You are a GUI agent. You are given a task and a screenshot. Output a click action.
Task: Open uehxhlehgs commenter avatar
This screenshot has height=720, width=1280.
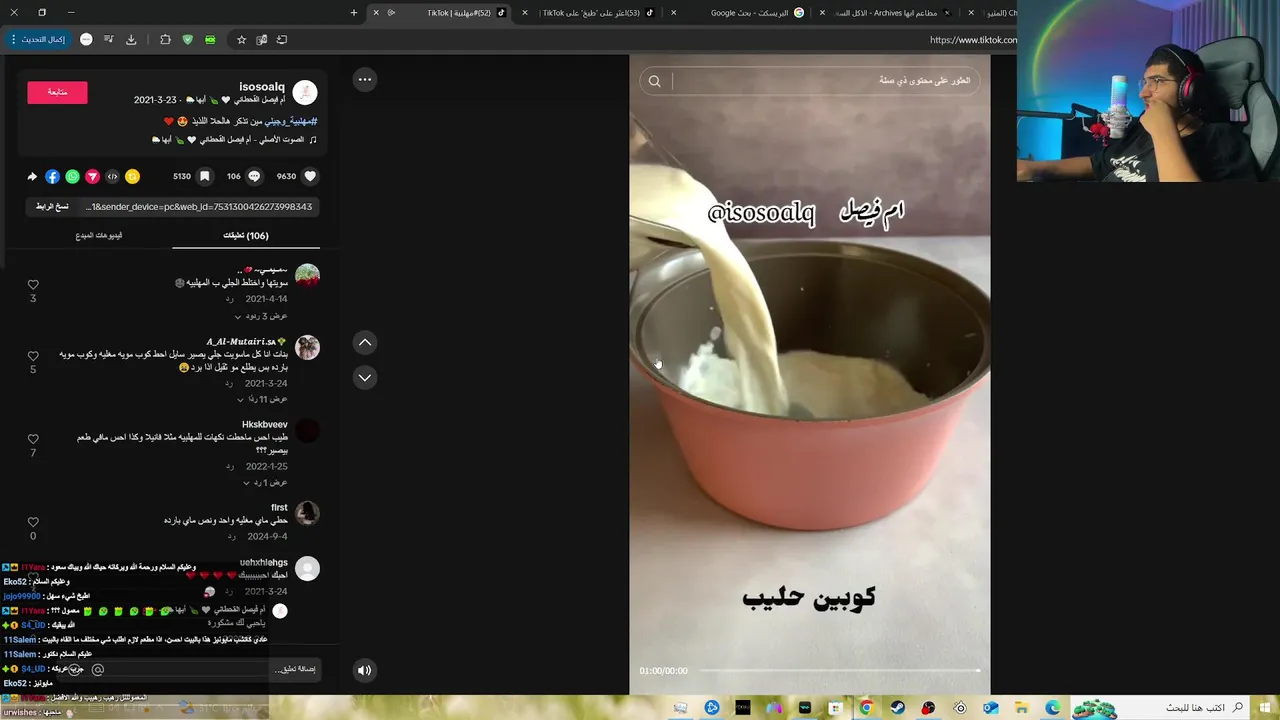[x=307, y=568]
